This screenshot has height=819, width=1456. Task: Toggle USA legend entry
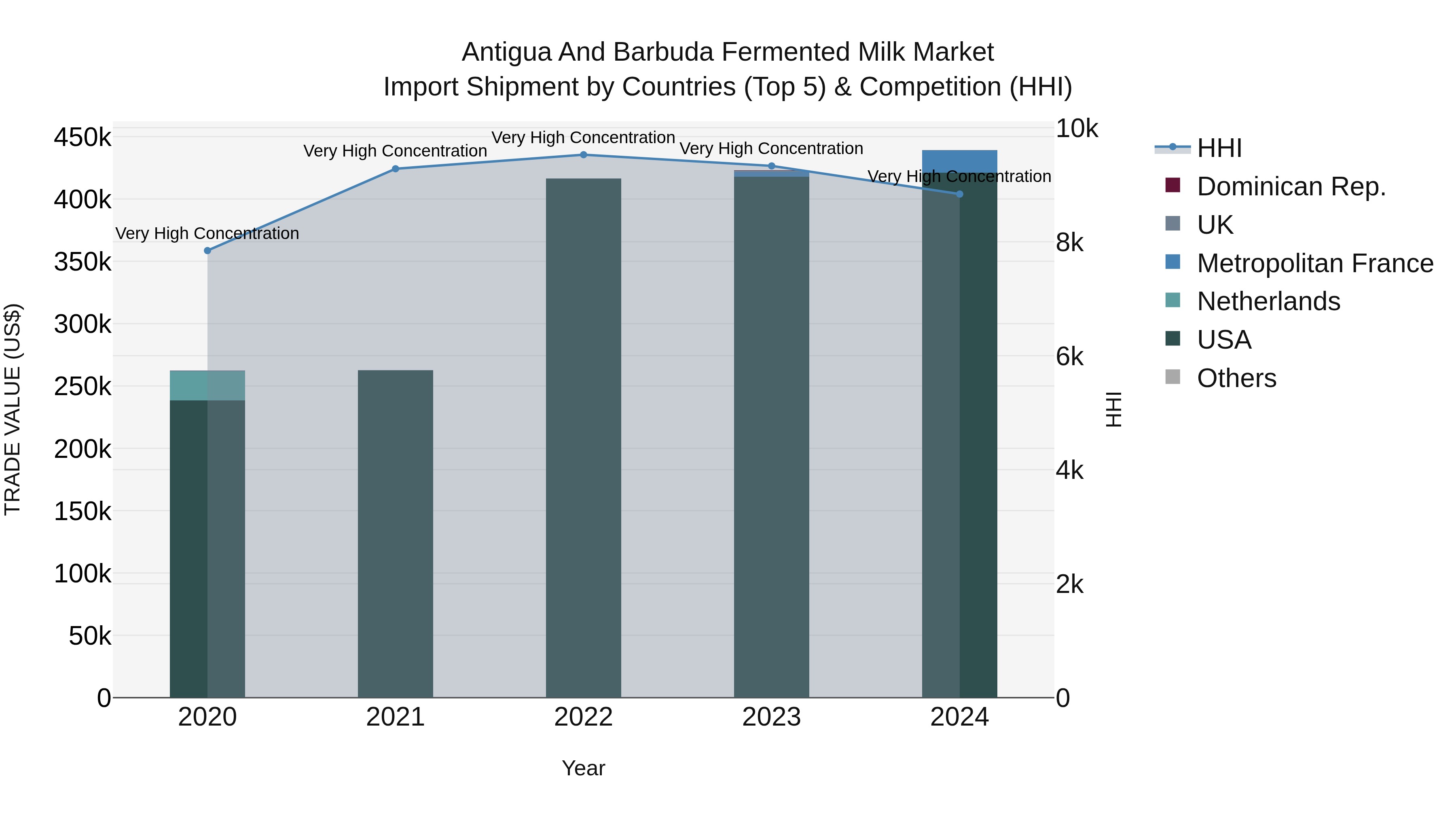[1208, 340]
